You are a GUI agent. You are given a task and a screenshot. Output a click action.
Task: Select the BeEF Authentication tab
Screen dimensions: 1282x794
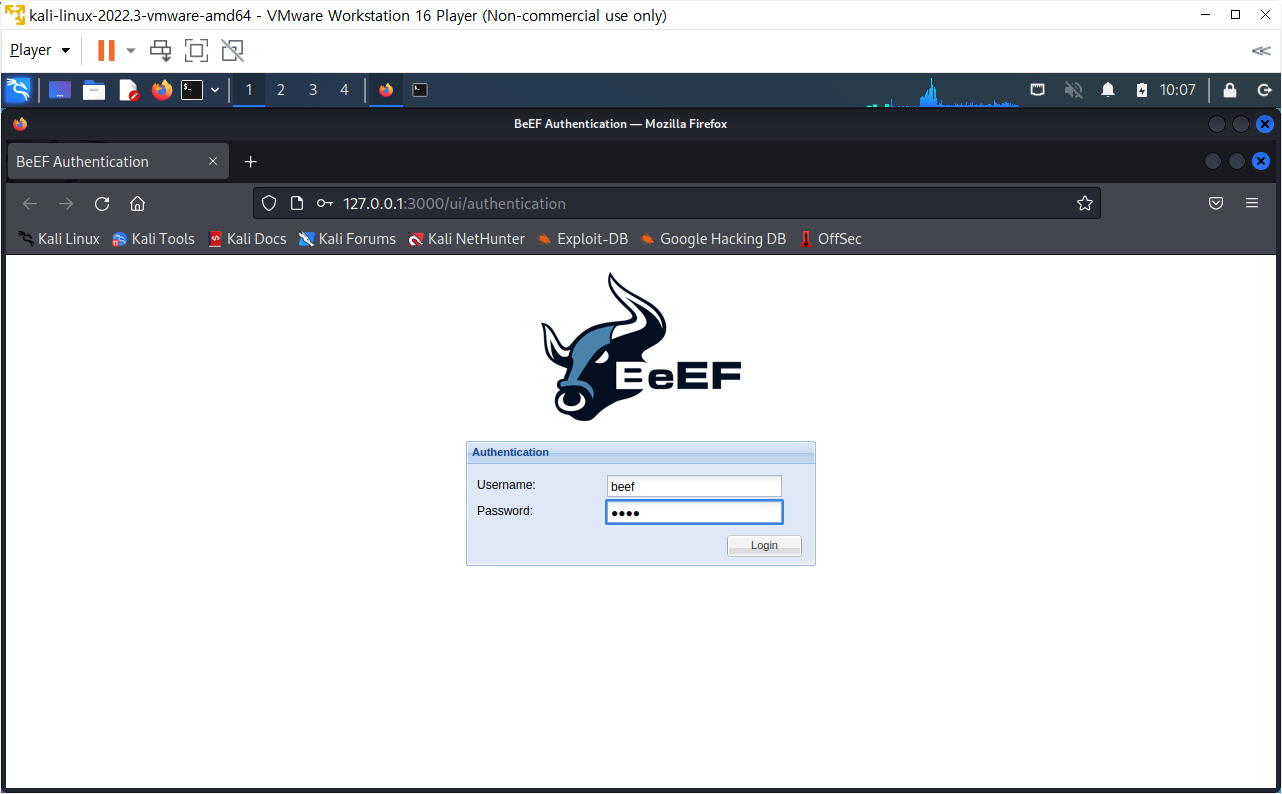118,161
